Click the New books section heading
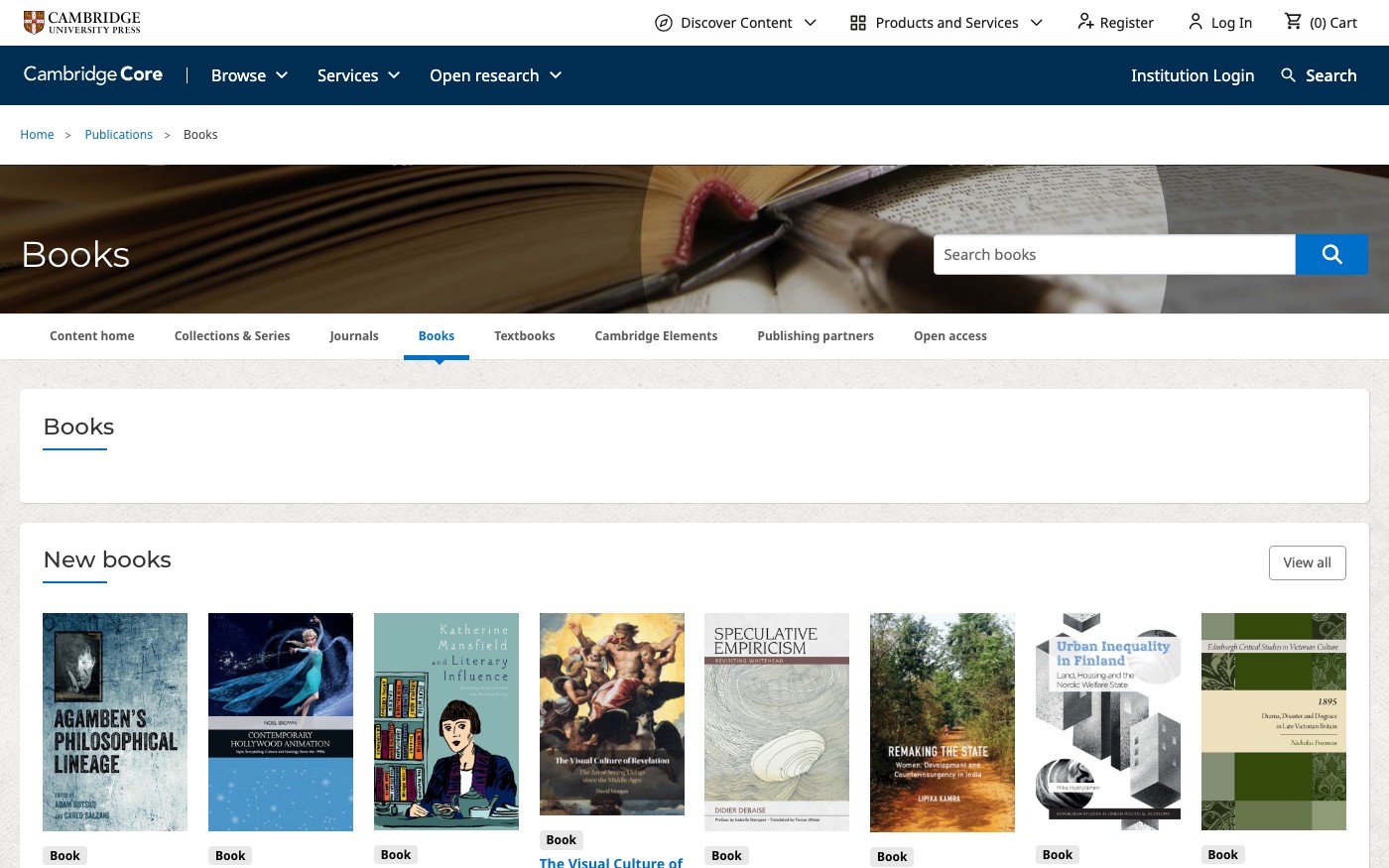Screen dimensions: 1389x868 (107, 559)
